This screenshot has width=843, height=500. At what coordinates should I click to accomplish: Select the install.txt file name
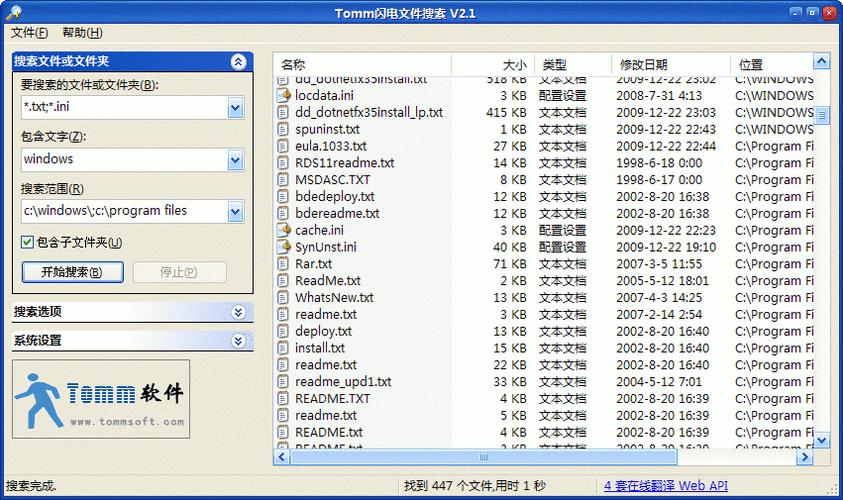point(320,348)
